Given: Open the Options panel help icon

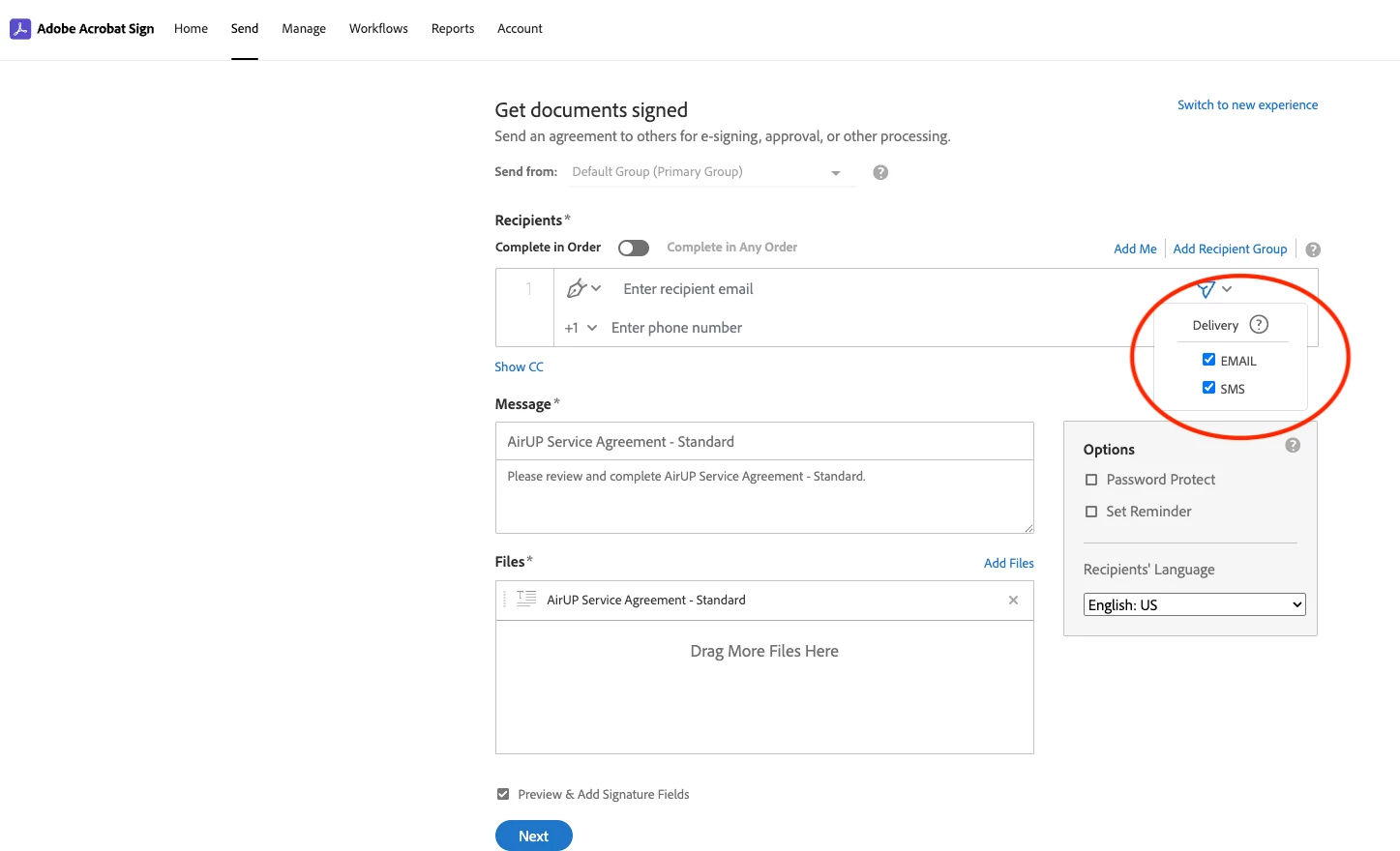Looking at the screenshot, I should (x=1293, y=446).
